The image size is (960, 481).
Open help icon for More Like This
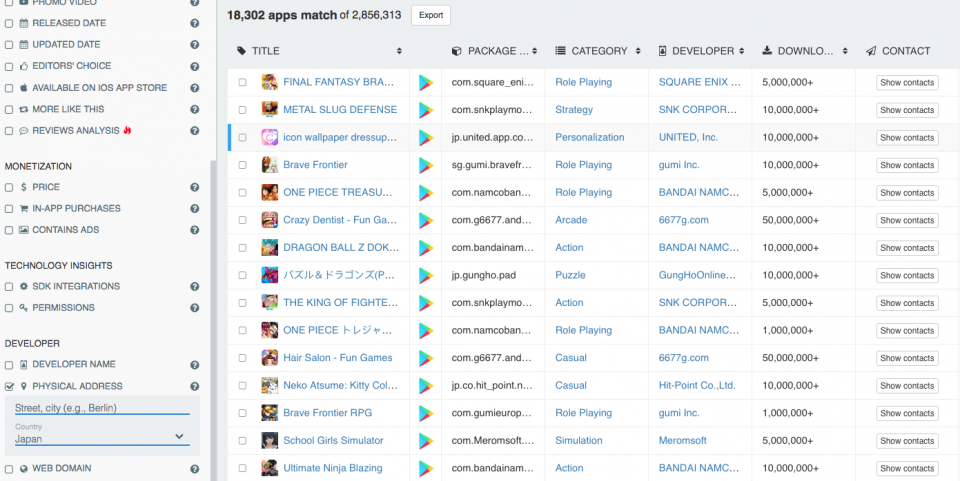click(195, 110)
